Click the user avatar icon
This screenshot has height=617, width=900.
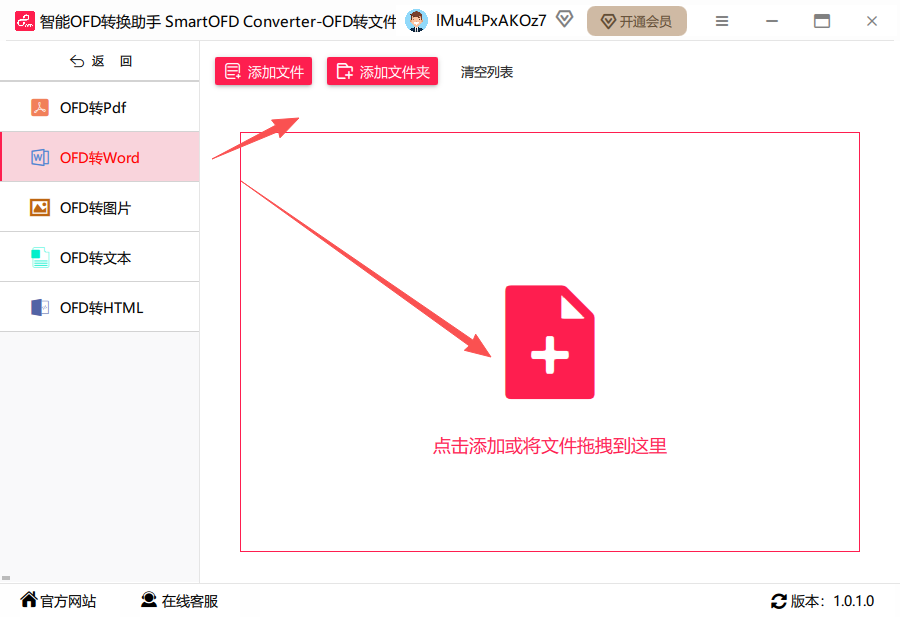pos(416,21)
